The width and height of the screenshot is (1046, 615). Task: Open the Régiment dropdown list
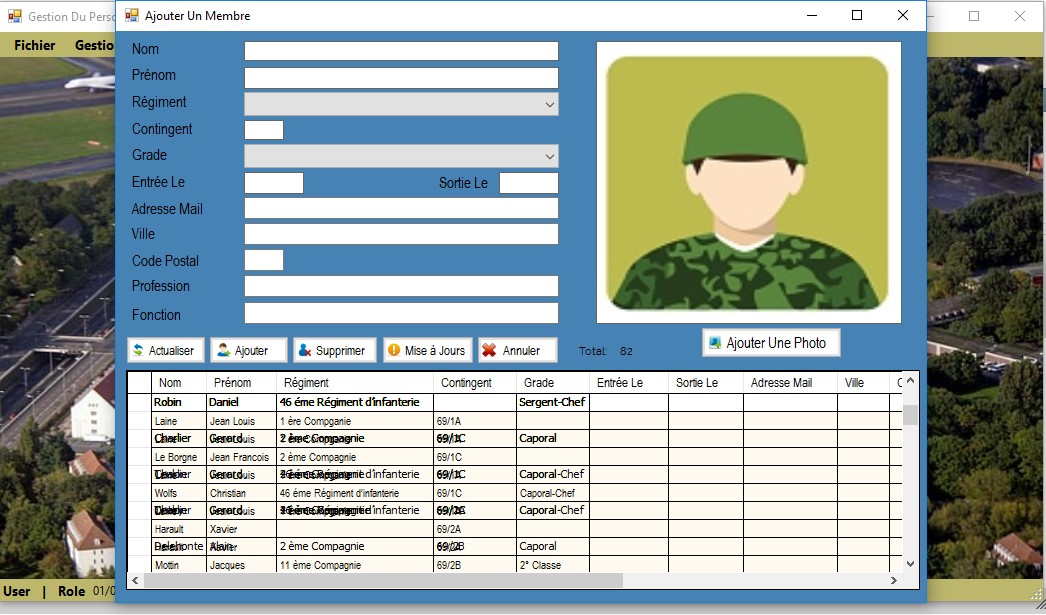(x=401, y=104)
